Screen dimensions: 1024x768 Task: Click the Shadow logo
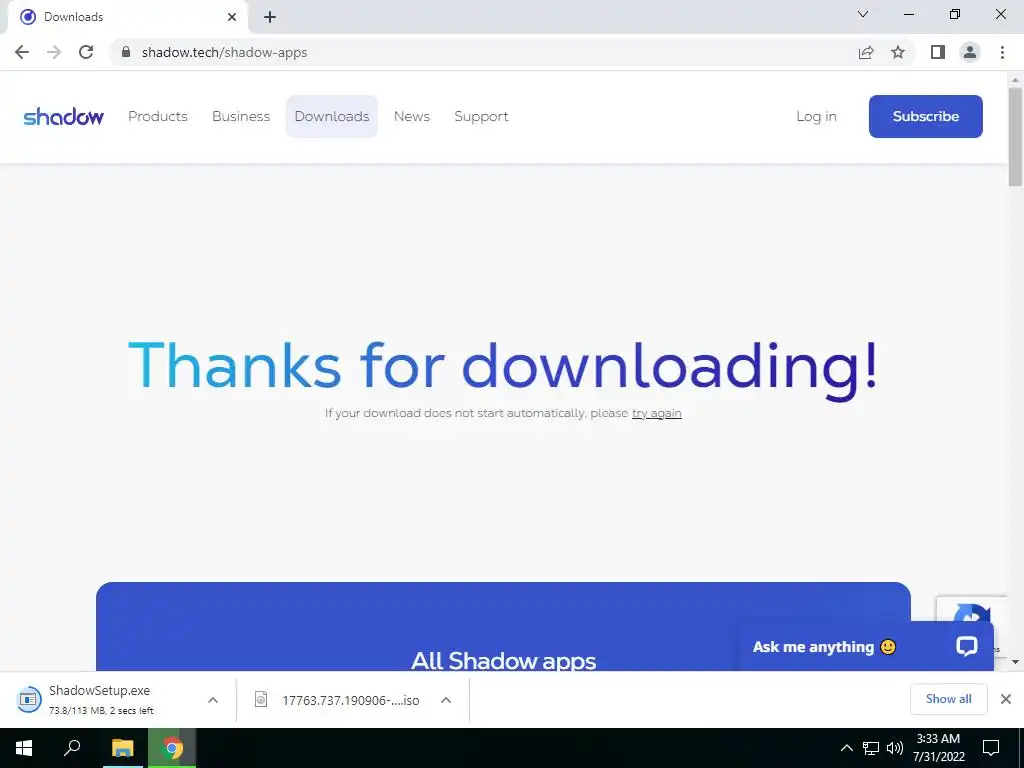point(63,116)
